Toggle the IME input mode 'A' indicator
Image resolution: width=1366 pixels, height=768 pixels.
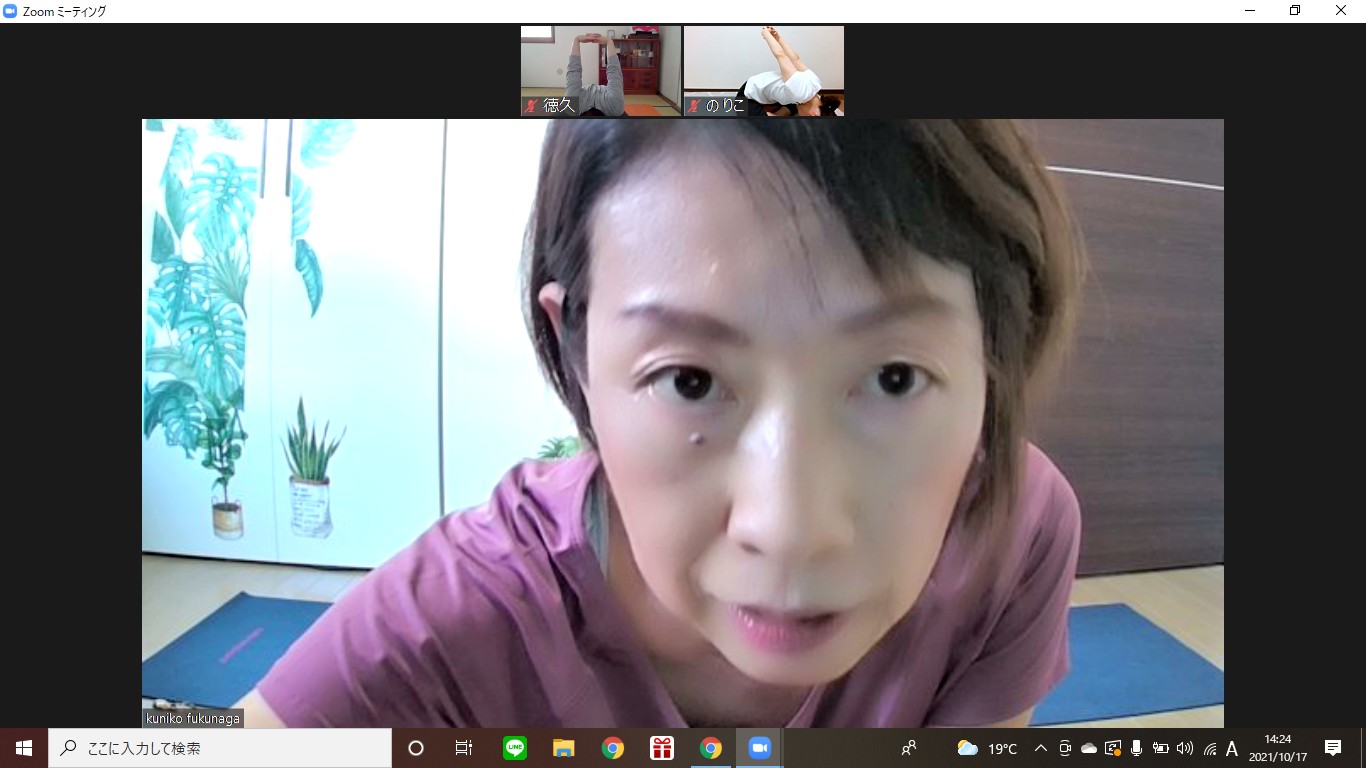coord(1232,748)
